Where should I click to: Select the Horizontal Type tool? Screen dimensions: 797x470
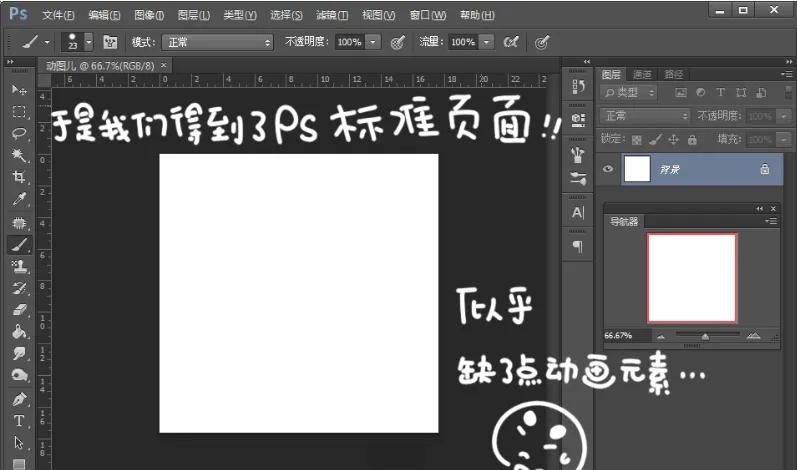pos(19,421)
